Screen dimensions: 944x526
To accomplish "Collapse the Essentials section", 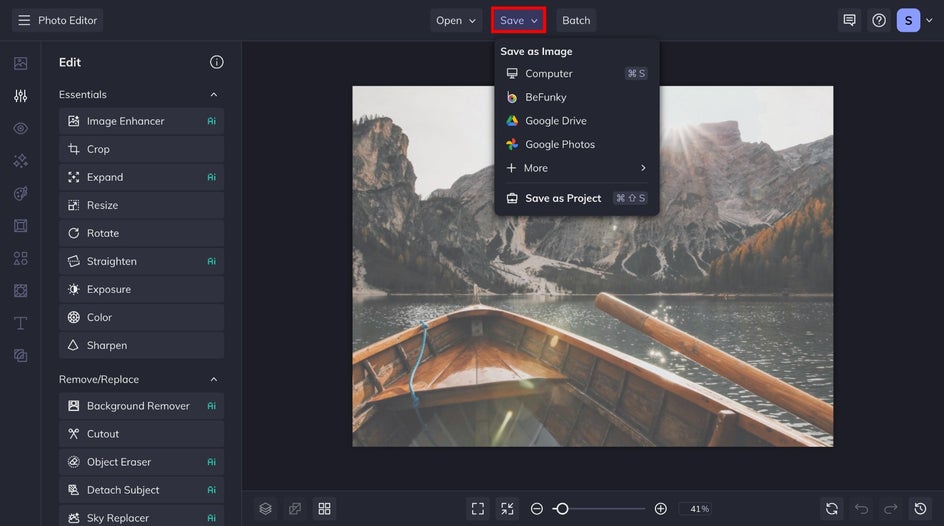I will point(213,95).
